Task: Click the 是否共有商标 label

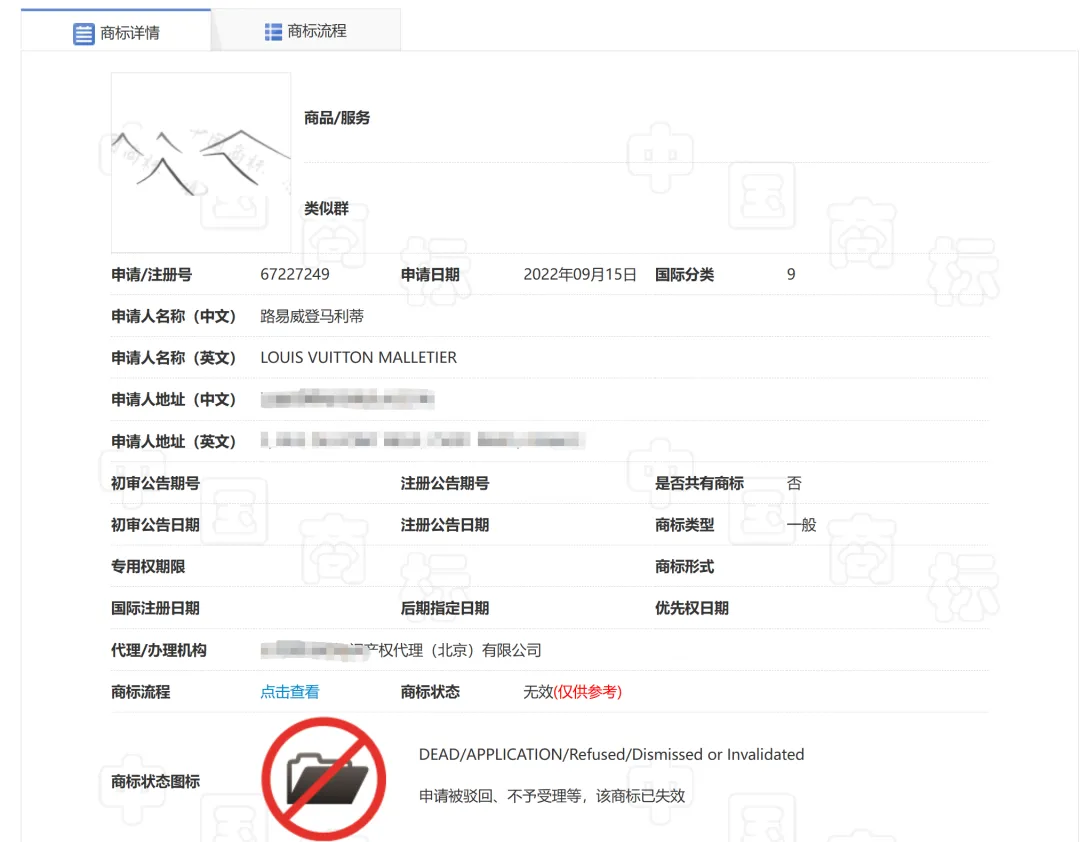Action: pos(699,483)
